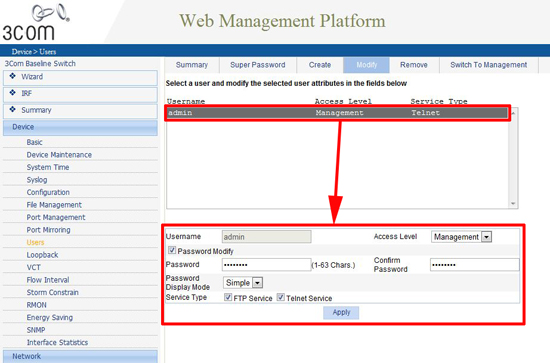Click the IRF diamond icon
This screenshot has height=363, width=550.
pos(13,93)
